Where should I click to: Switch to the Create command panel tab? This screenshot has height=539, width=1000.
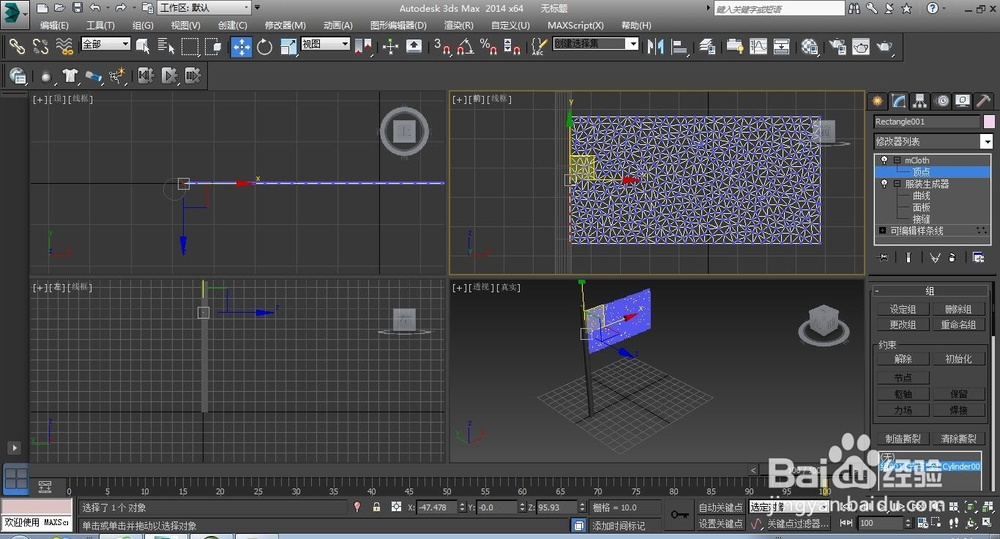(878, 101)
